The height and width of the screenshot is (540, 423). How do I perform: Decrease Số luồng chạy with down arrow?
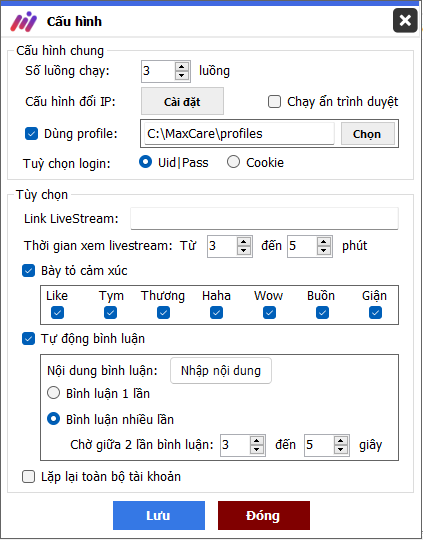point(182,75)
